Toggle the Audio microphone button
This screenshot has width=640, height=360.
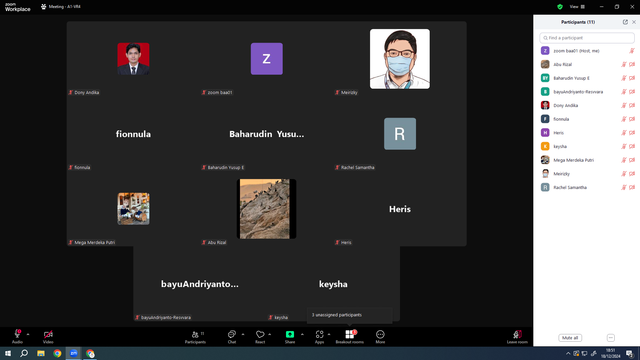pyautogui.click(x=17, y=337)
